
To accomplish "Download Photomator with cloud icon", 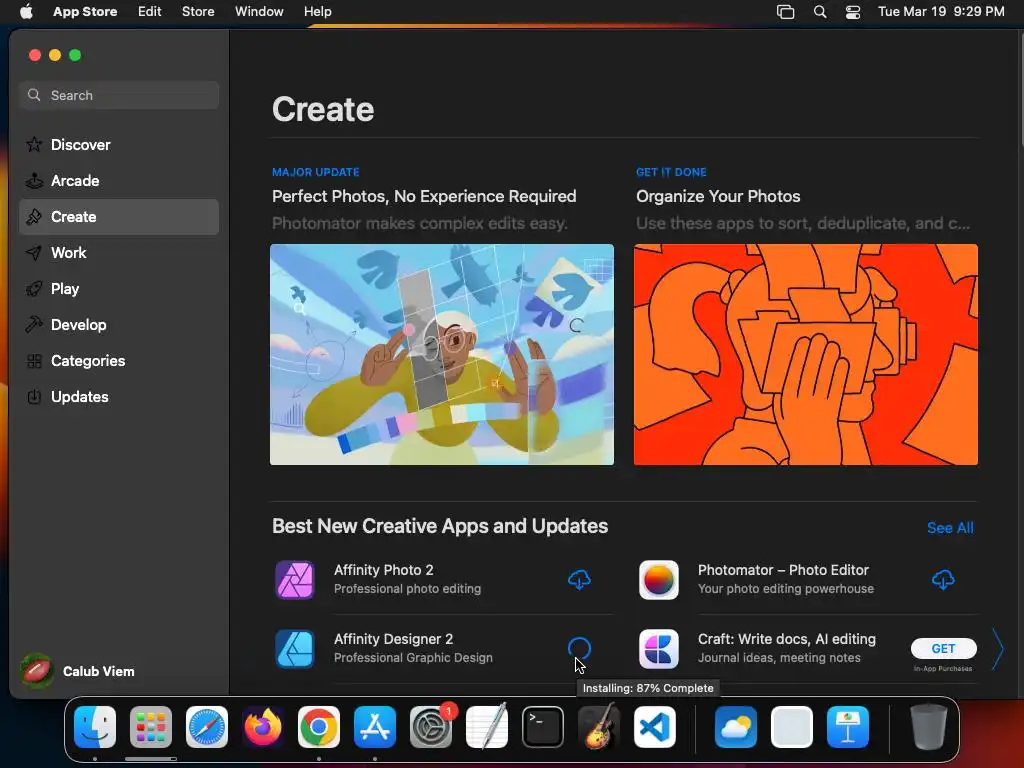I will click(x=943, y=579).
